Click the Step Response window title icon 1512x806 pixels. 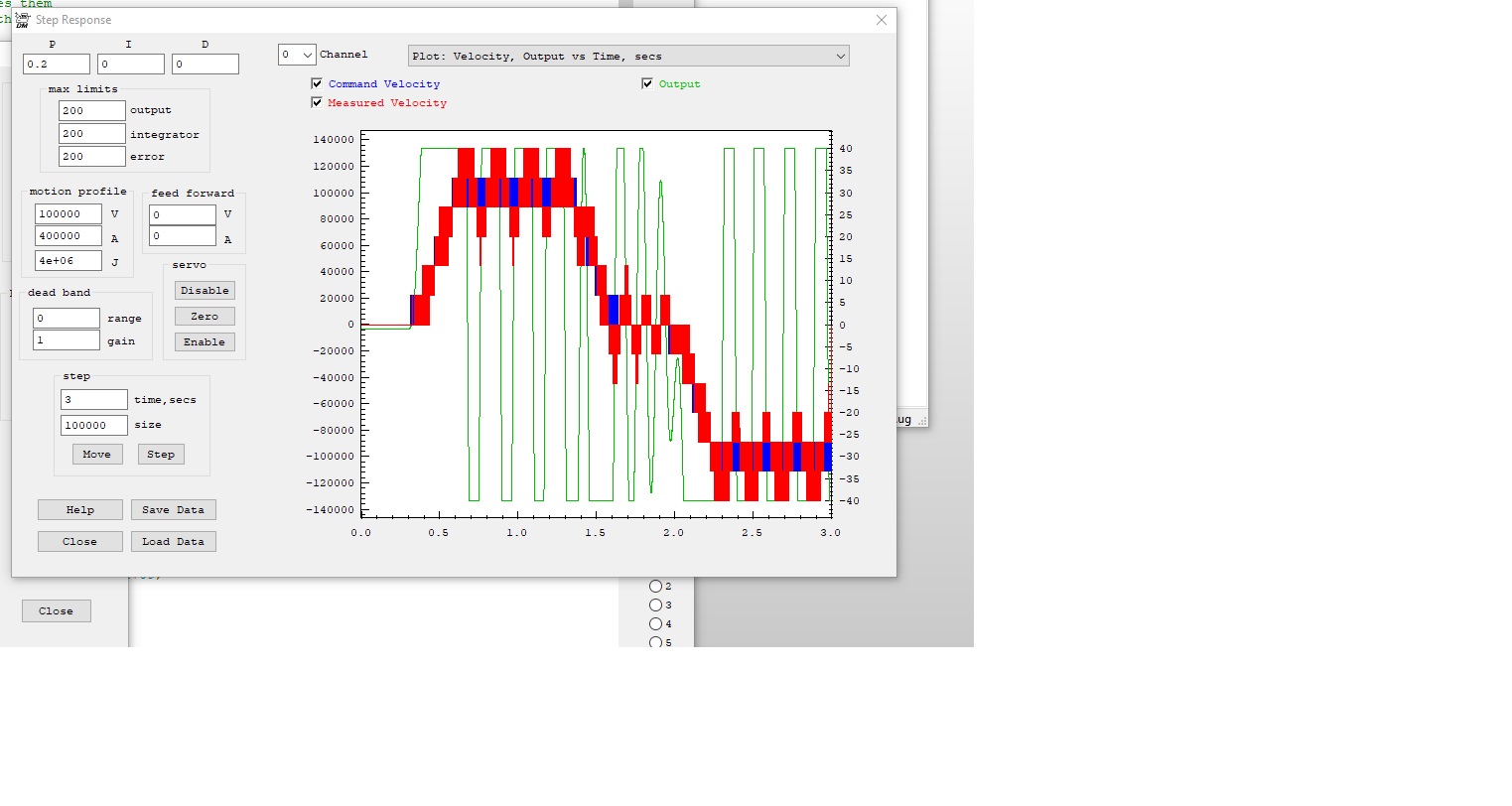(22, 20)
